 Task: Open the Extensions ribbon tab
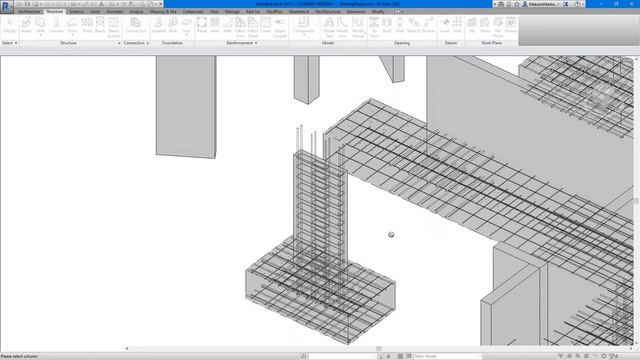[x=356, y=12]
